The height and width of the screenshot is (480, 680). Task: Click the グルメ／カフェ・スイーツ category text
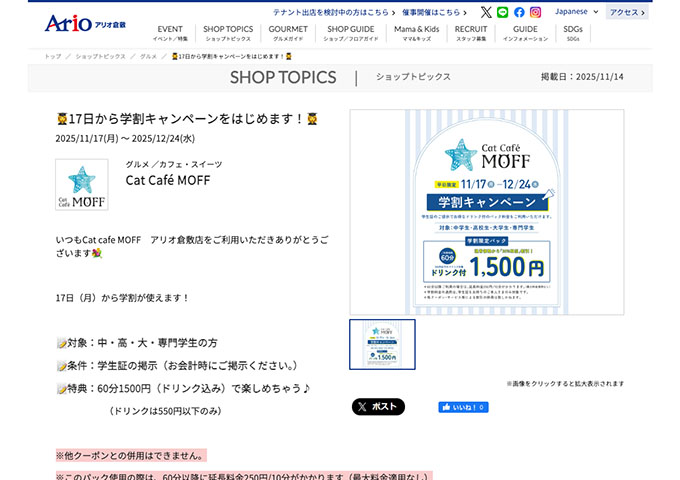pos(174,164)
